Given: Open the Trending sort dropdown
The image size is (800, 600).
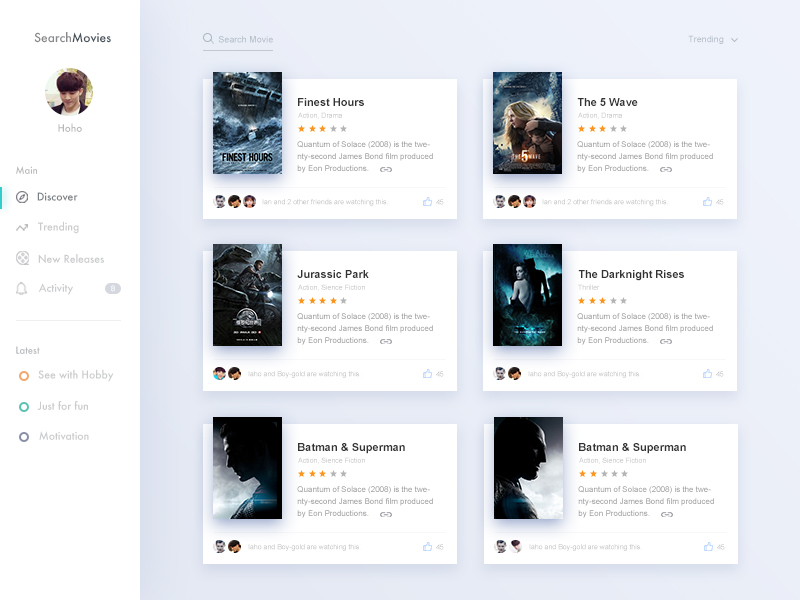Looking at the screenshot, I should click(713, 39).
